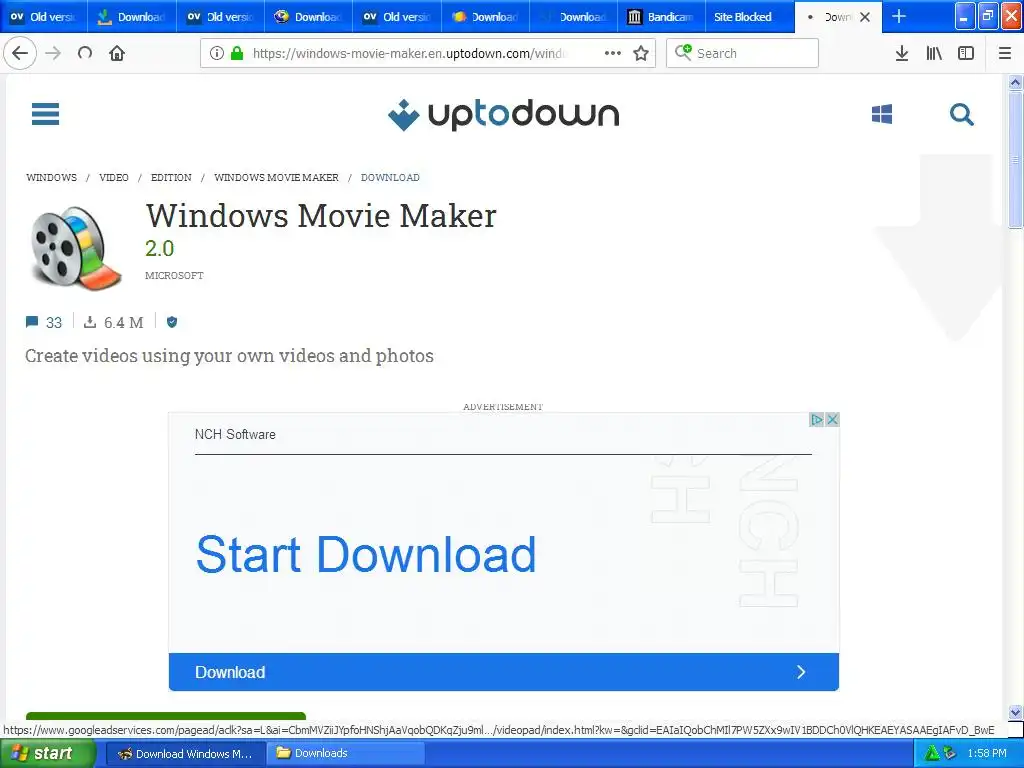This screenshot has height=768, width=1024.
Task: Open the Firefox hamburger menu
Action: coord(1005,53)
